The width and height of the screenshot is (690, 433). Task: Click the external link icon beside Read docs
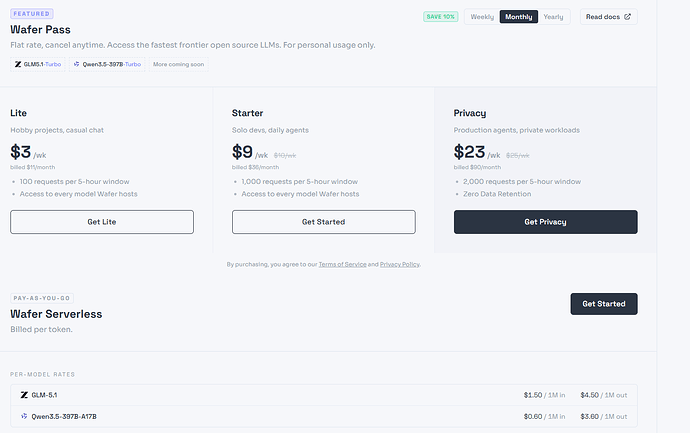[x=627, y=17]
